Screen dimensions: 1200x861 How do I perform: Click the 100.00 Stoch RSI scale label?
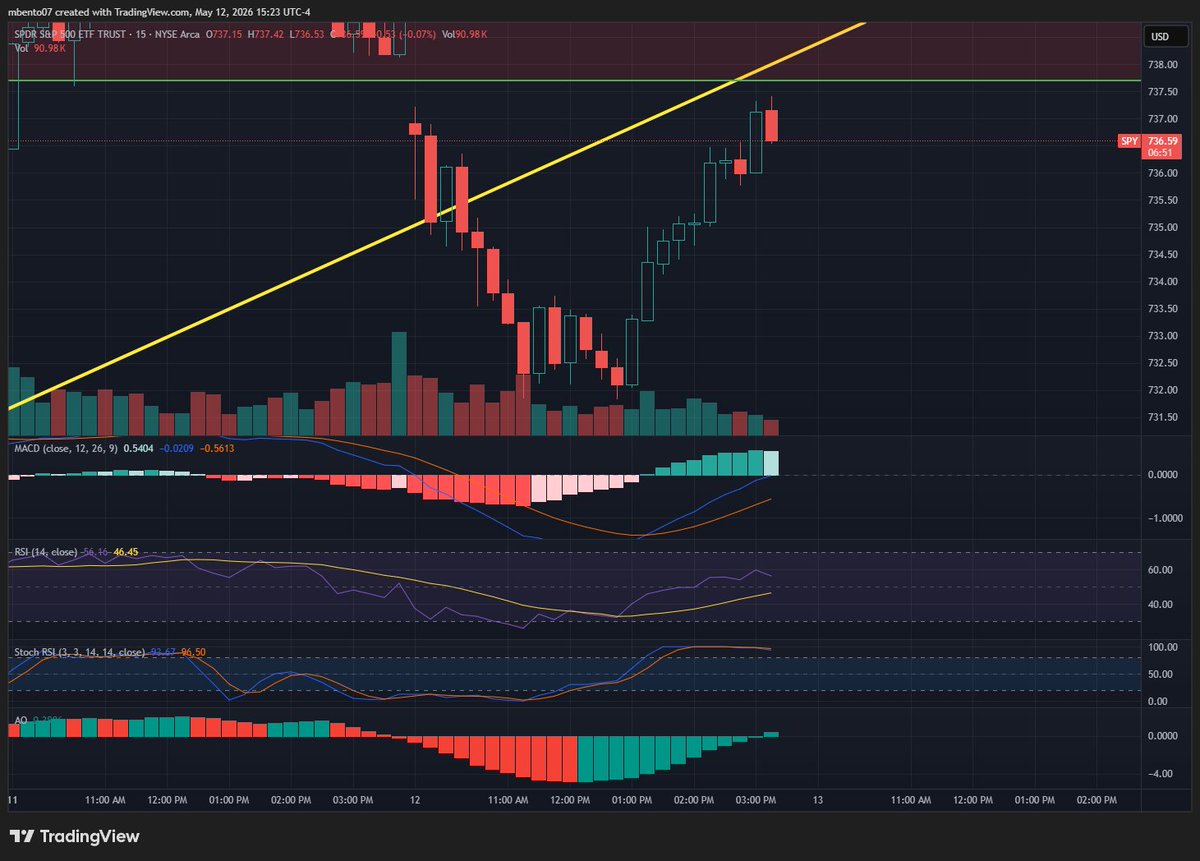tap(1162, 648)
